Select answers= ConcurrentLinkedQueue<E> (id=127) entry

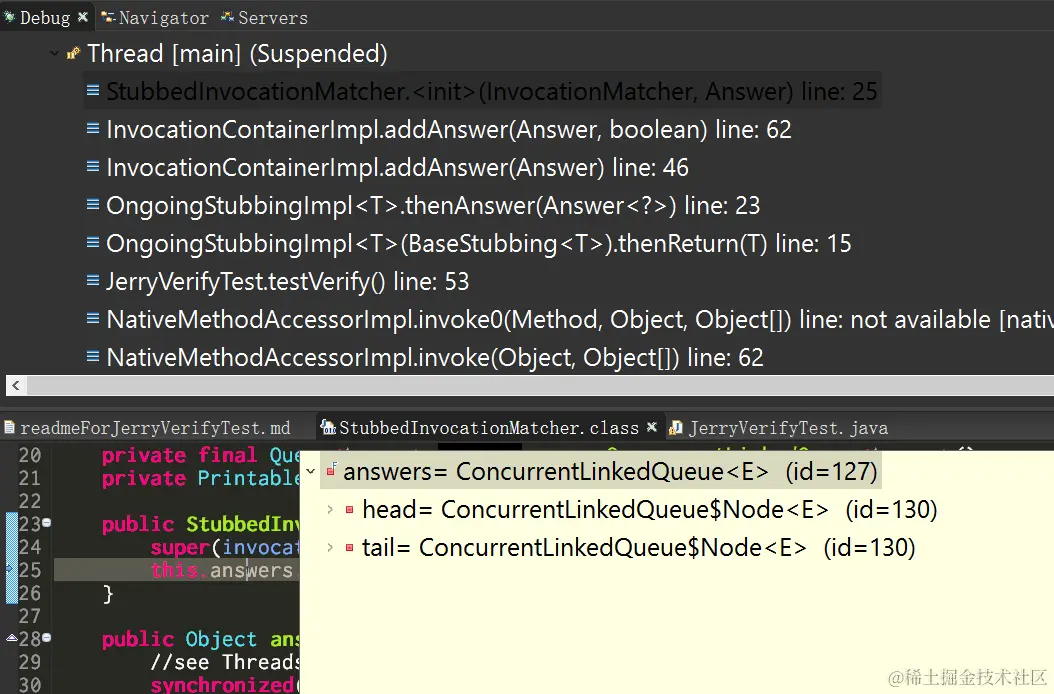[610, 471]
